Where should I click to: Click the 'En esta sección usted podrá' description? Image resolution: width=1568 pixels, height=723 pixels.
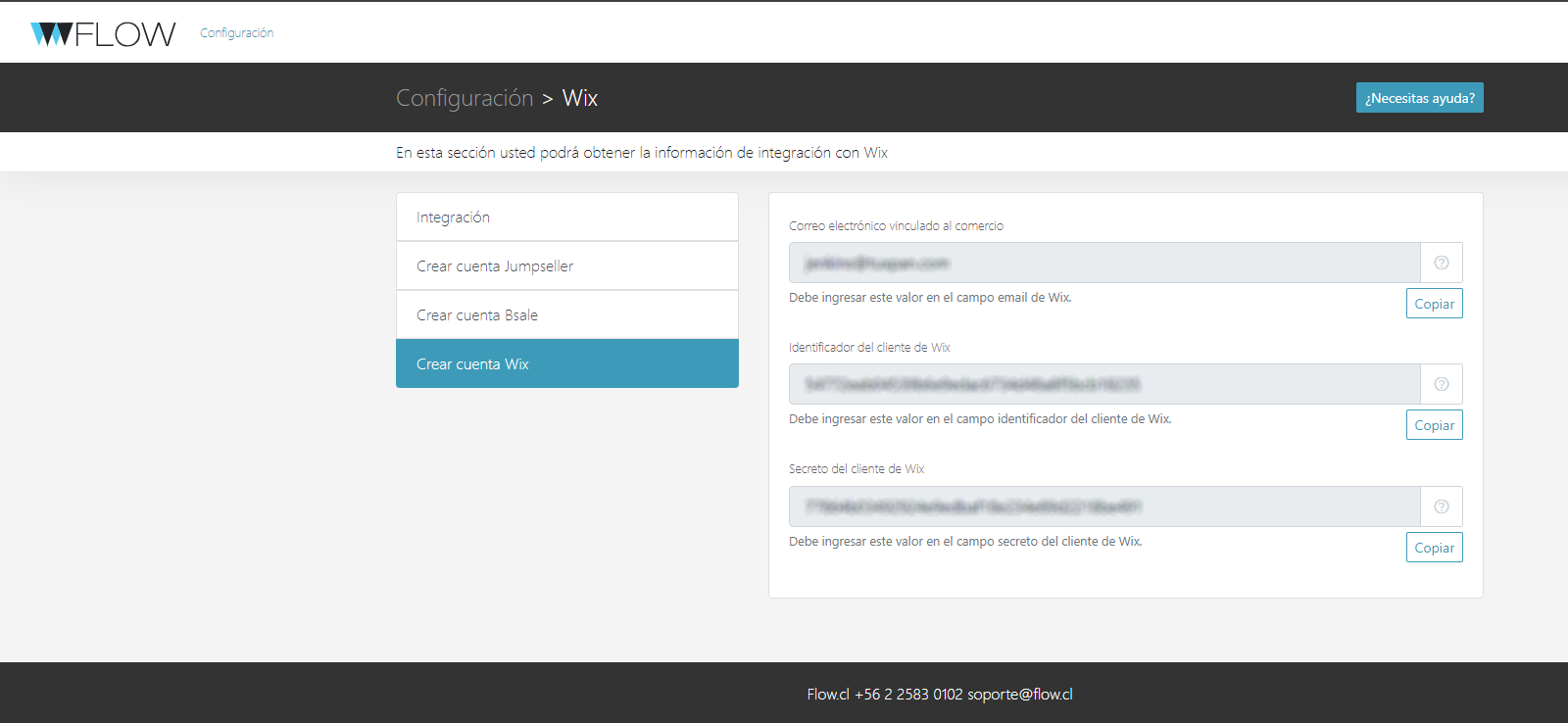[x=642, y=153]
